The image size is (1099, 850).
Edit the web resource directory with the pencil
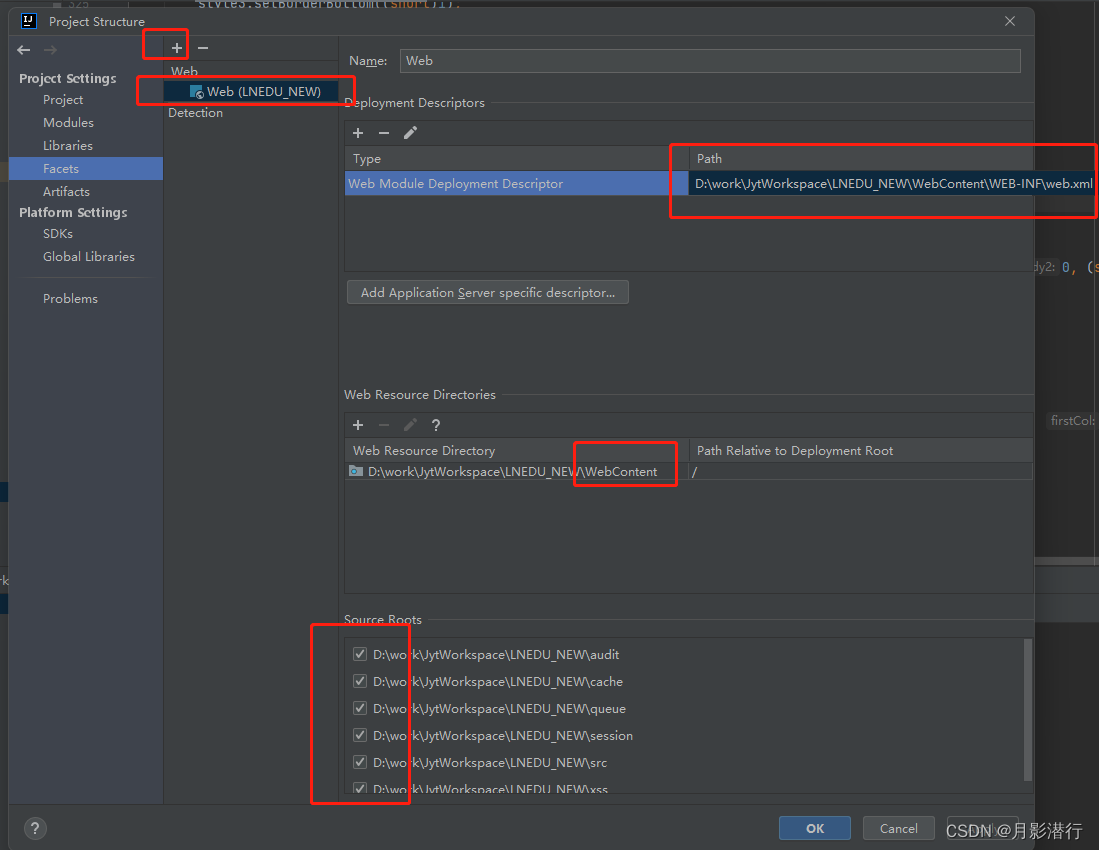click(x=411, y=425)
